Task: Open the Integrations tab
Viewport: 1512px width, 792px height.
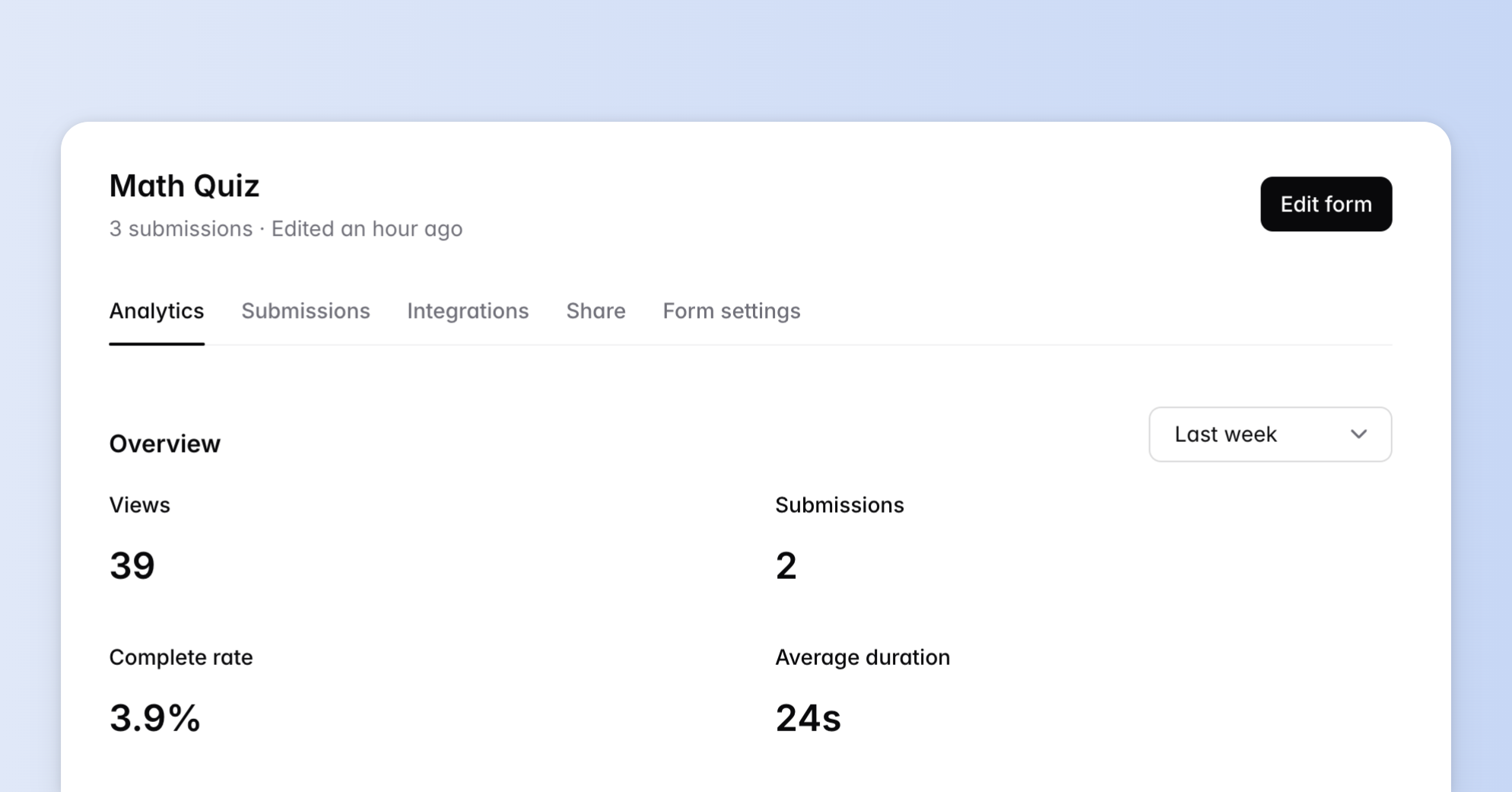Action: (x=468, y=311)
